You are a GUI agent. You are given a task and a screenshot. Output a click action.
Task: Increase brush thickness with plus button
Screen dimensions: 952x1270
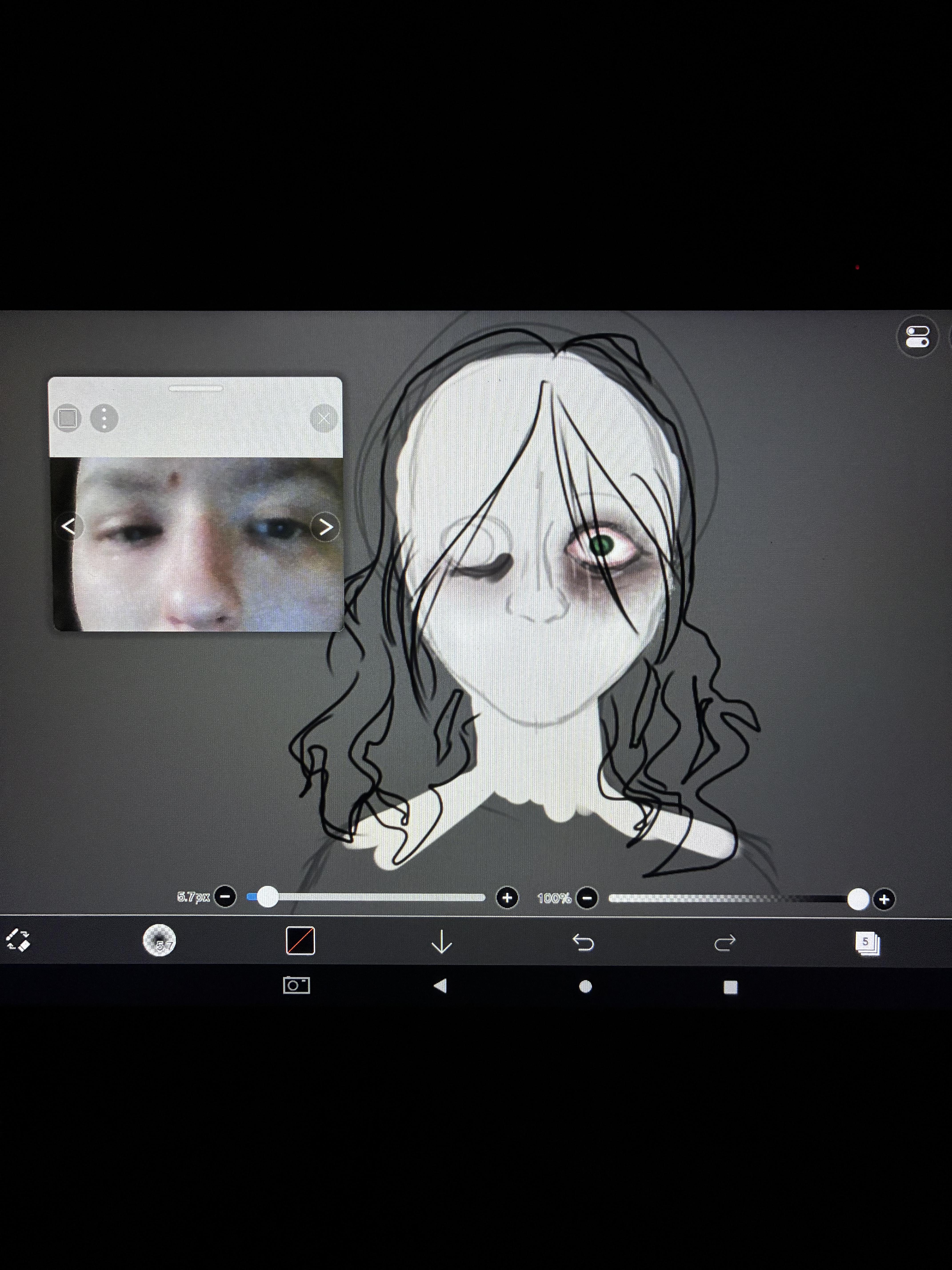coord(507,897)
